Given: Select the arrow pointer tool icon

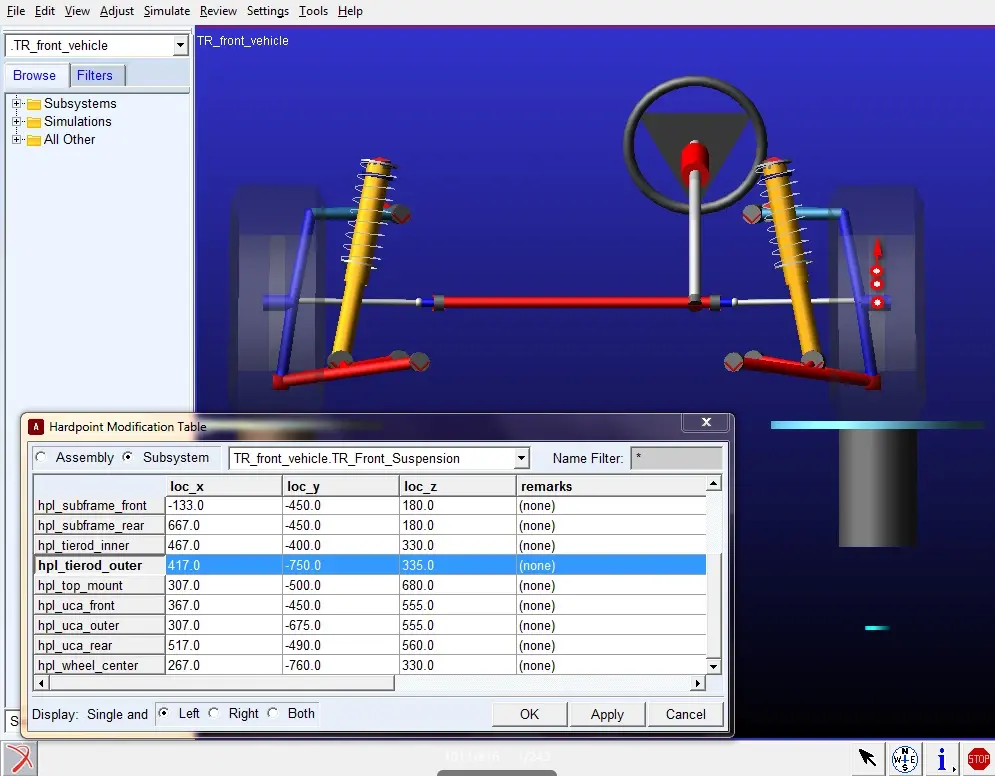Looking at the screenshot, I should (867, 757).
